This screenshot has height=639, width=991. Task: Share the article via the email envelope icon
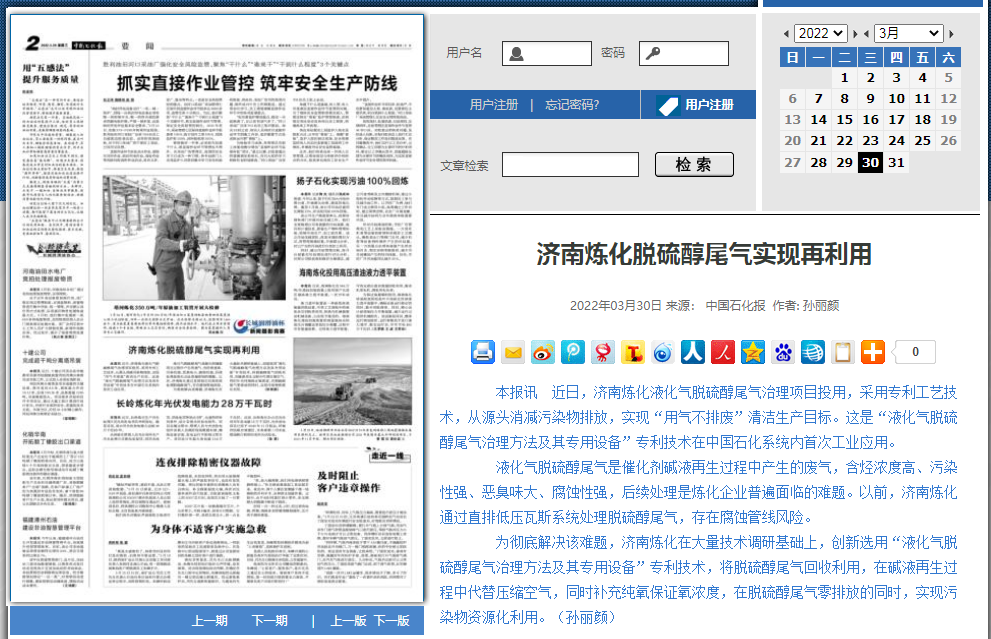click(513, 352)
